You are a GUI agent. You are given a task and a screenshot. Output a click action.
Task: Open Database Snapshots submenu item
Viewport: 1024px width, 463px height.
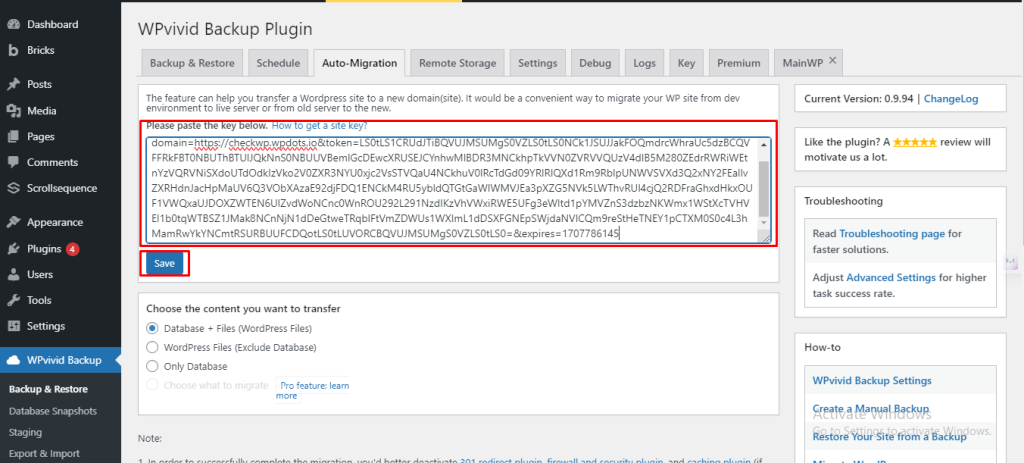click(53, 411)
